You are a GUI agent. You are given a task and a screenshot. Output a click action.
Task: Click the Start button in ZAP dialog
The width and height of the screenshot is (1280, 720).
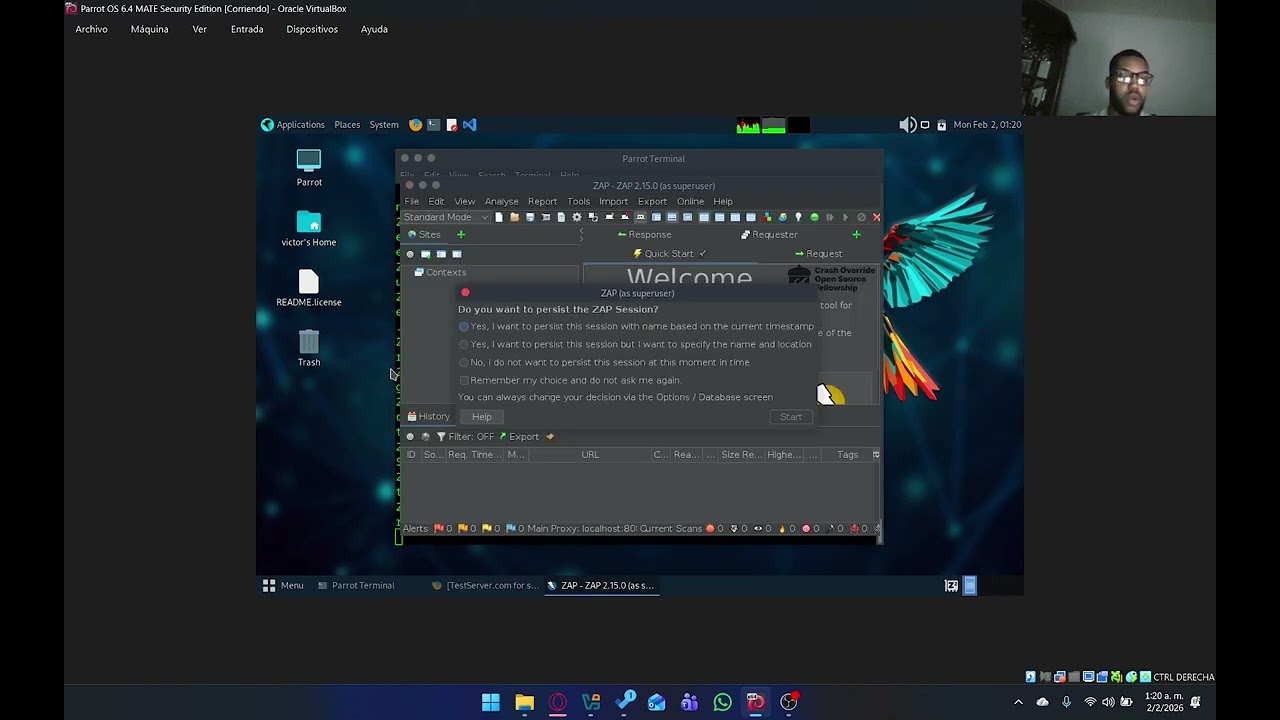click(791, 417)
